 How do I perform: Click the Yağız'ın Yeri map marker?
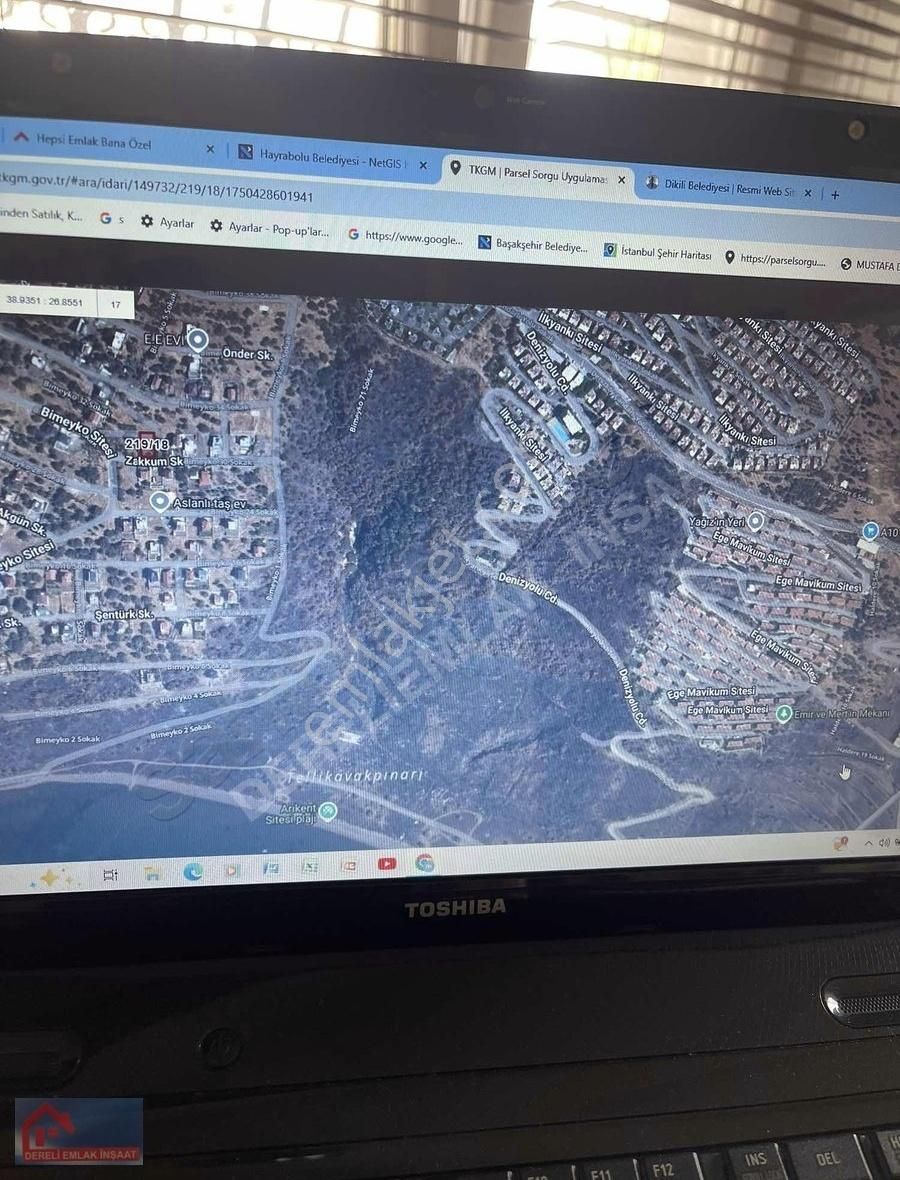(x=756, y=521)
